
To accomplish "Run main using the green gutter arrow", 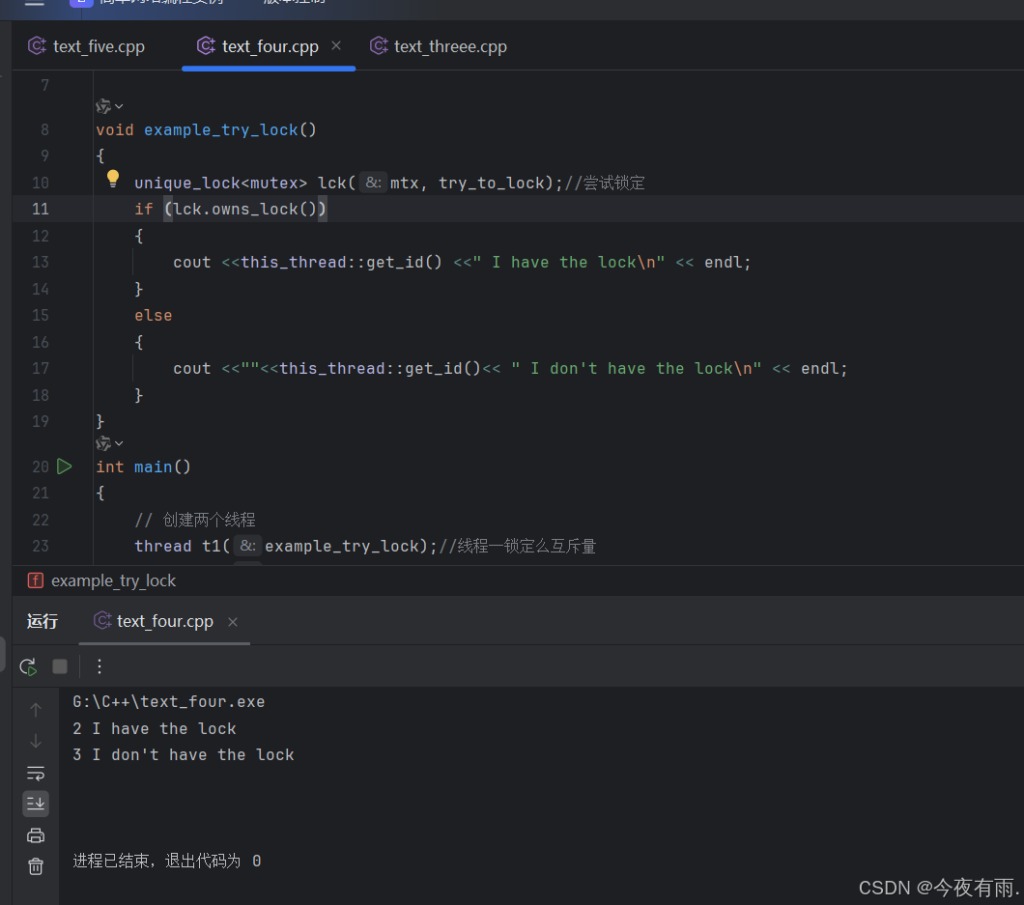I will click(65, 466).
